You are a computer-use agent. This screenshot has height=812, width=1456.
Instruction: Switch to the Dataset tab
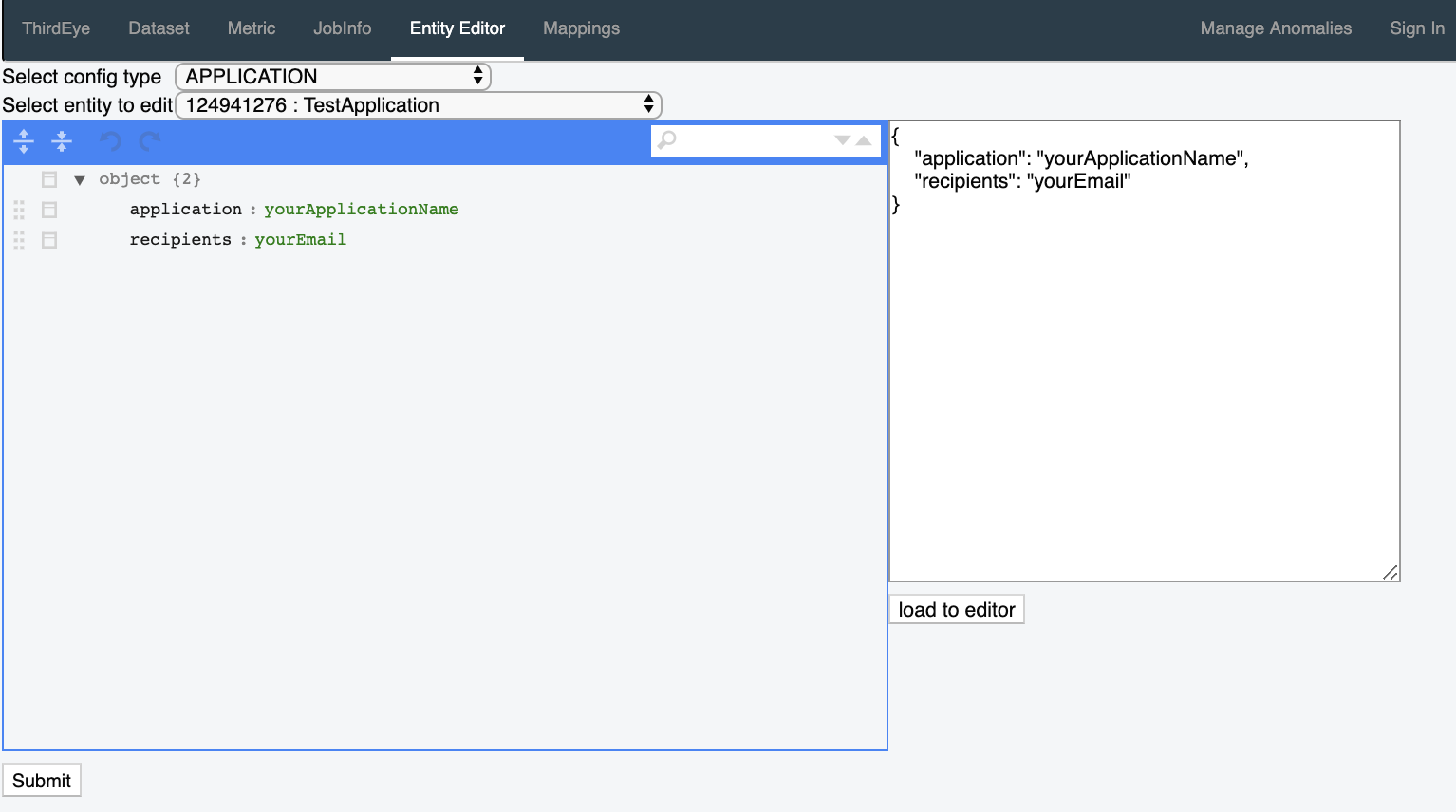pos(159,28)
